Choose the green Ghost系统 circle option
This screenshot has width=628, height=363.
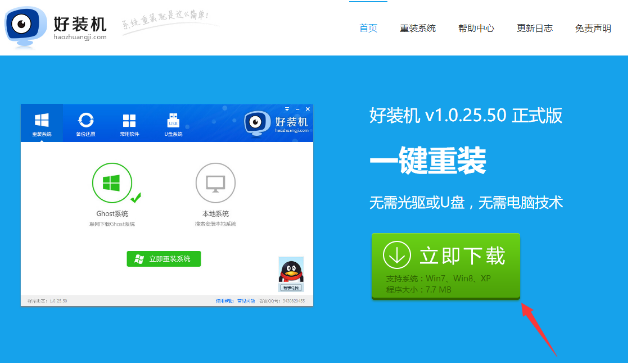tap(112, 183)
